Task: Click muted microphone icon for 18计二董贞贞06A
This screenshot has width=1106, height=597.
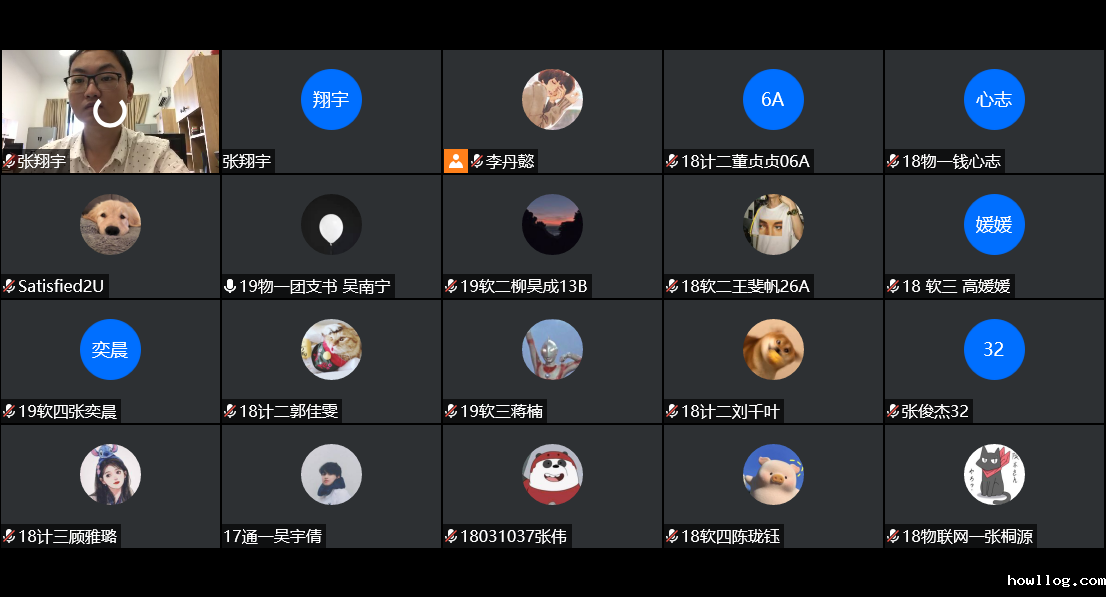Action: coord(672,162)
